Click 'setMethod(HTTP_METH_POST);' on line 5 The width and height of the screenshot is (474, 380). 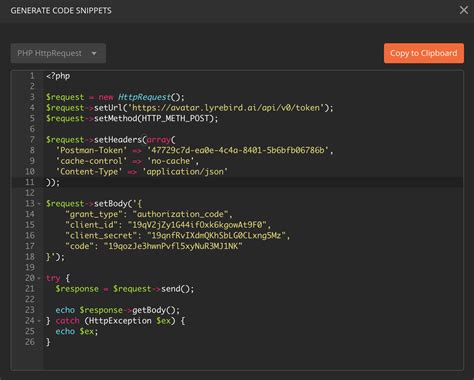tap(156, 118)
